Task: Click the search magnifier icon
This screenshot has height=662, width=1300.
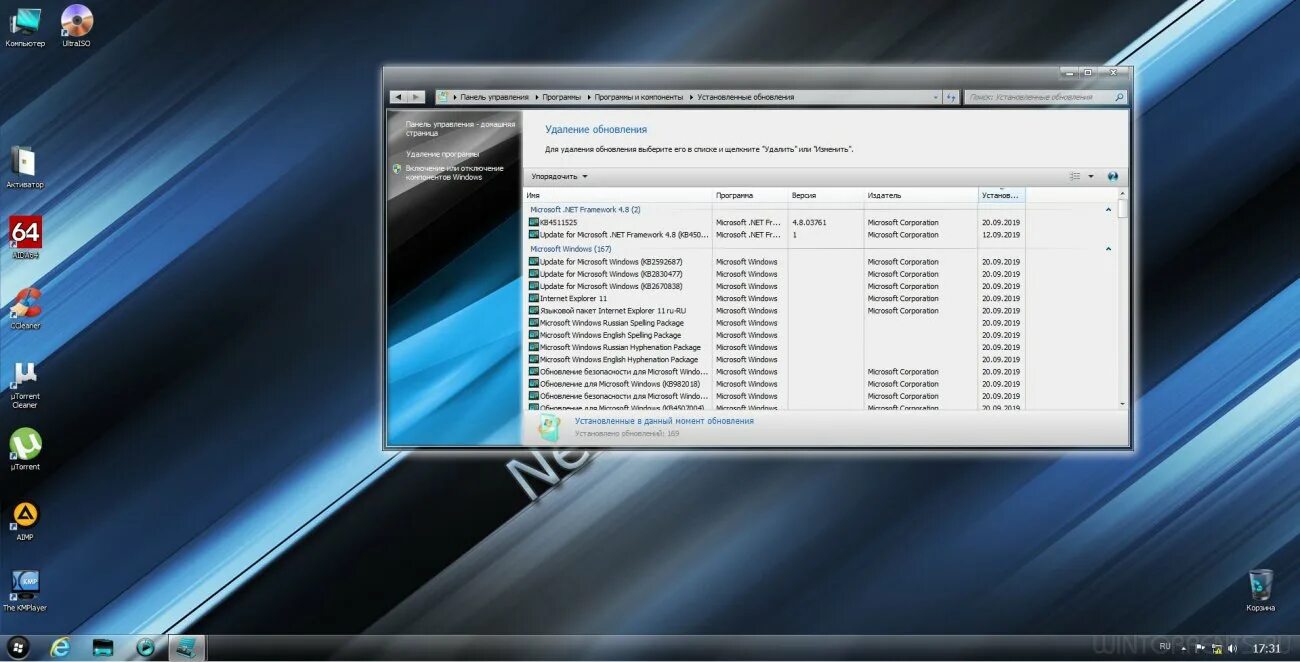Action: point(1119,97)
